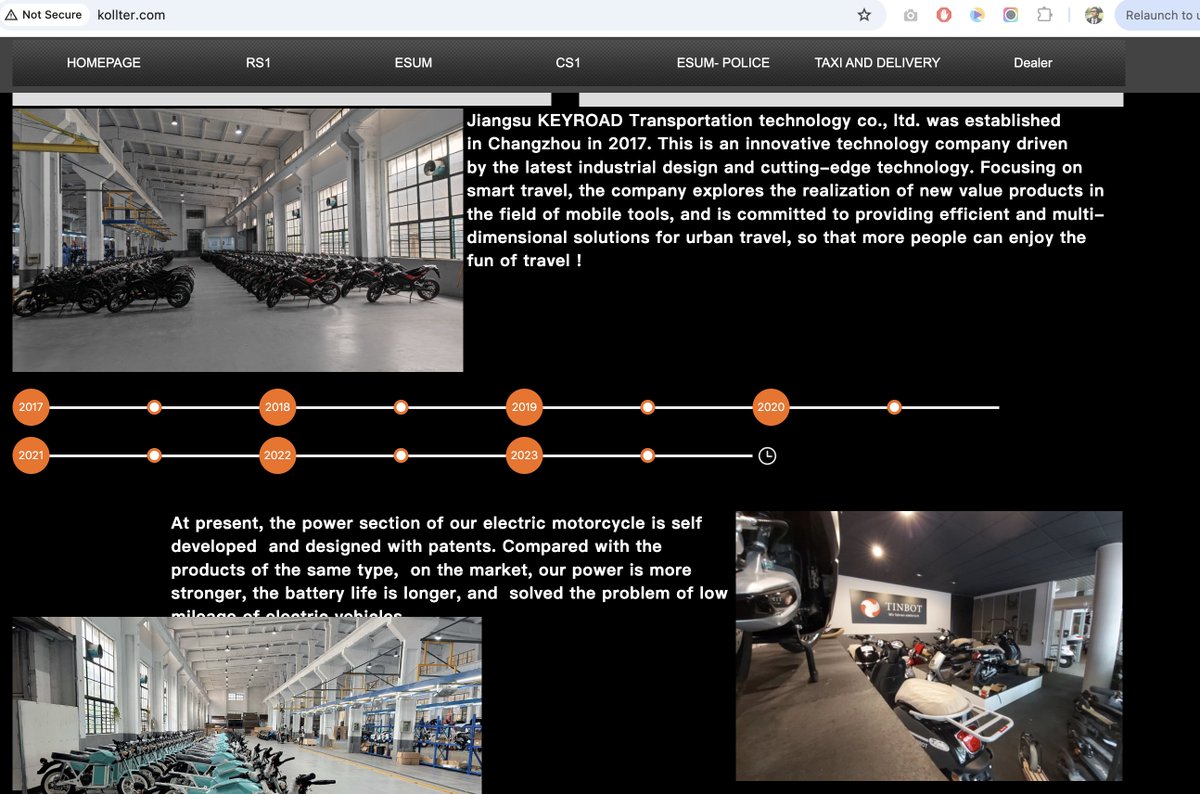Select the 2022 timeline marker
The width and height of the screenshot is (1200, 794).
point(277,455)
